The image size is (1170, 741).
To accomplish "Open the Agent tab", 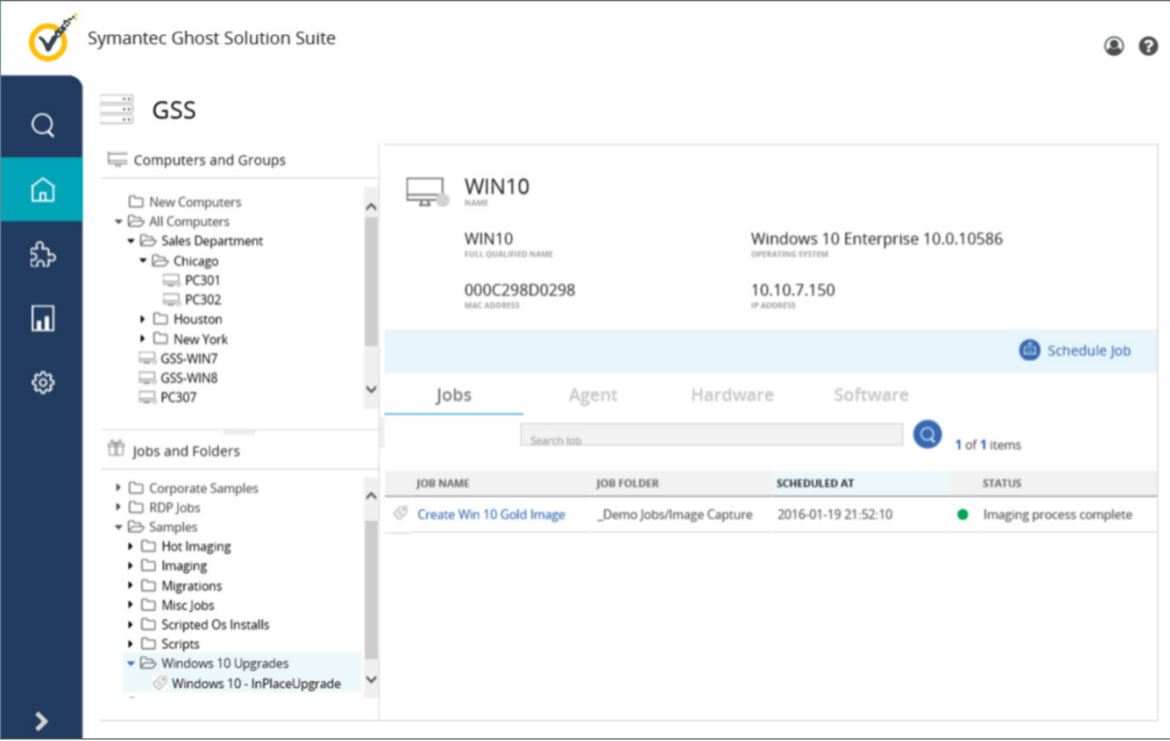I will (x=592, y=394).
